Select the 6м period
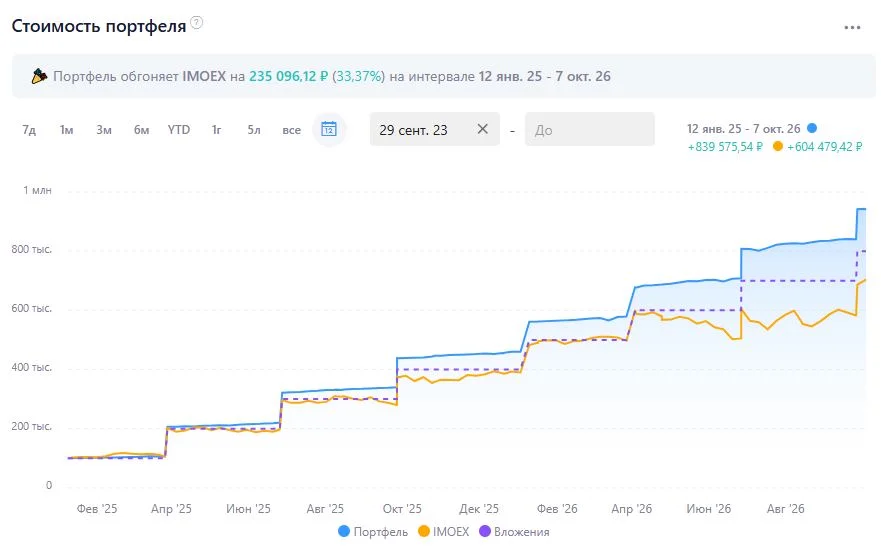The image size is (881, 554). click(x=142, y=130)
